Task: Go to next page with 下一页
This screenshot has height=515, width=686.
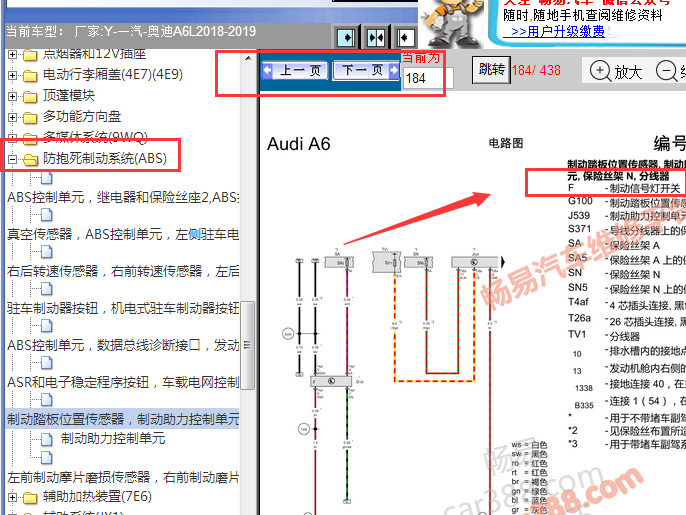Action: point(367,70)
